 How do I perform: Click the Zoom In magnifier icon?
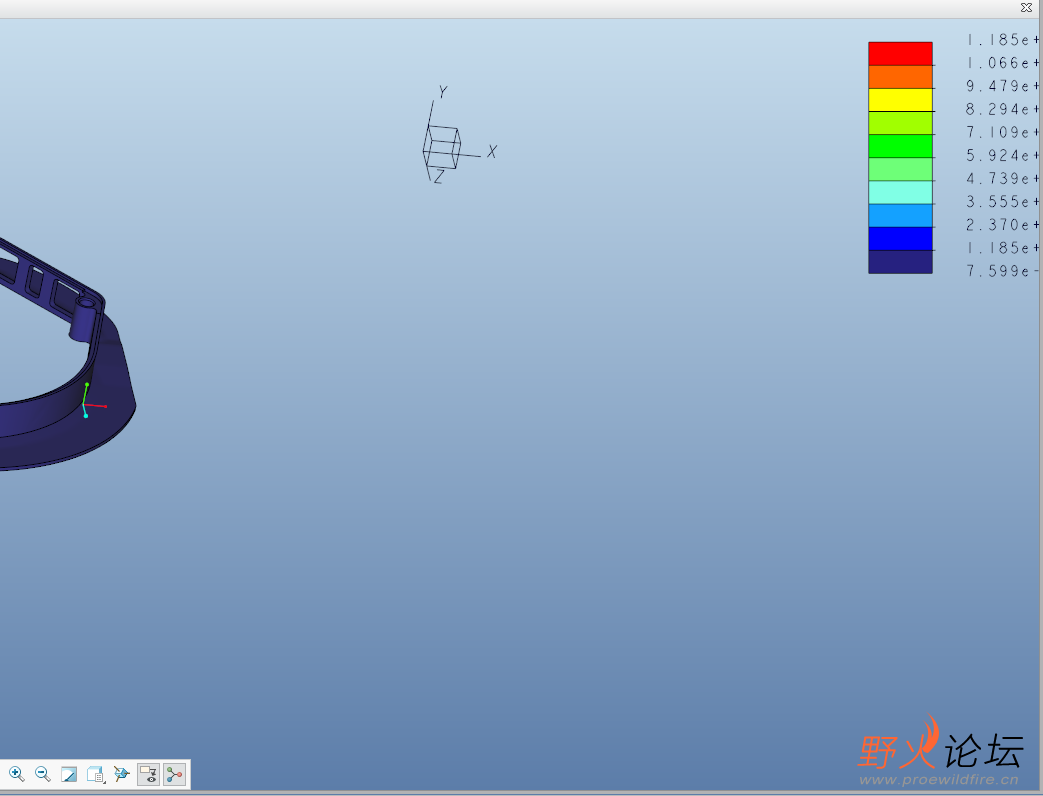pyautogui.click(x=17, y=774)
